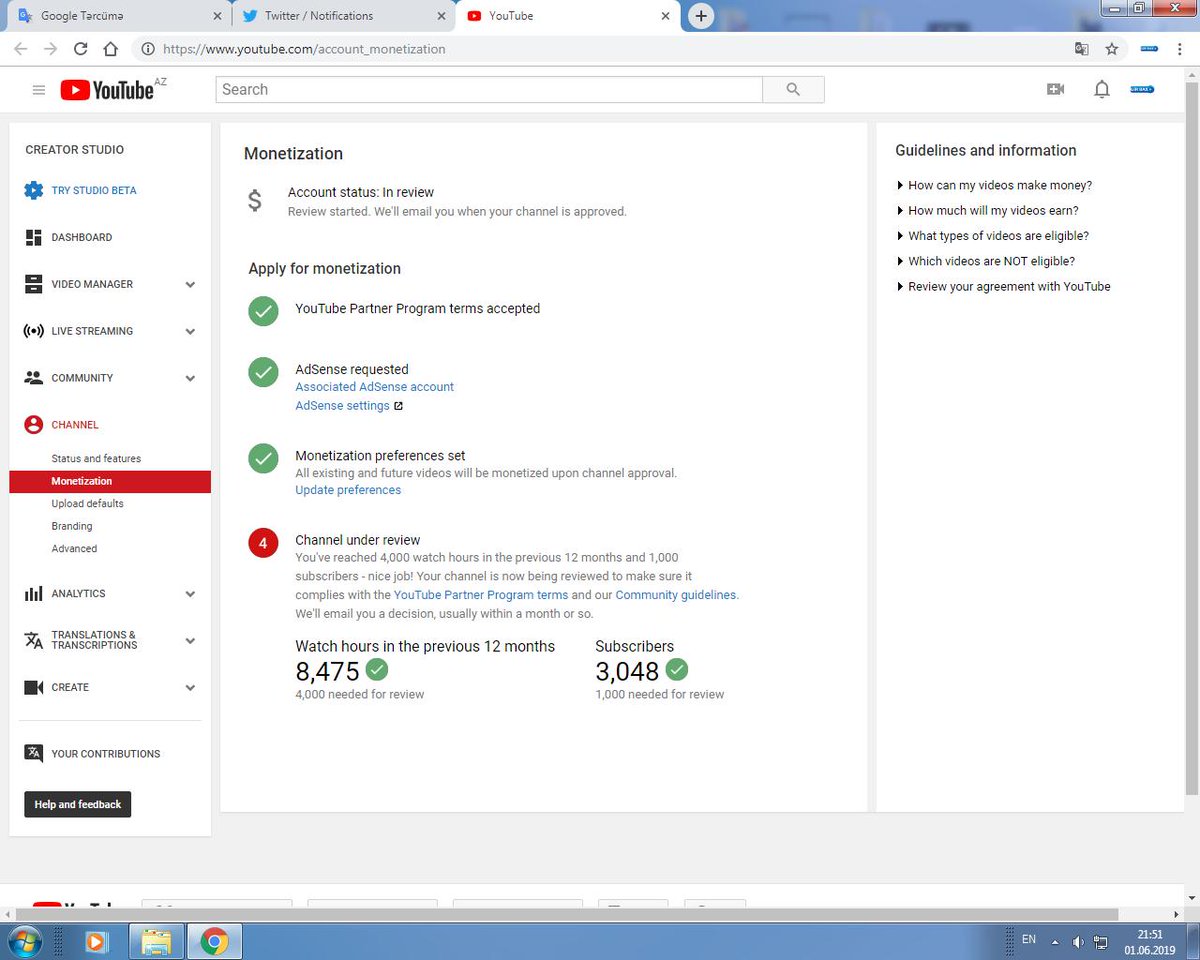
Task: Select Monetization in the sidebar
Action: click(110, 481)
